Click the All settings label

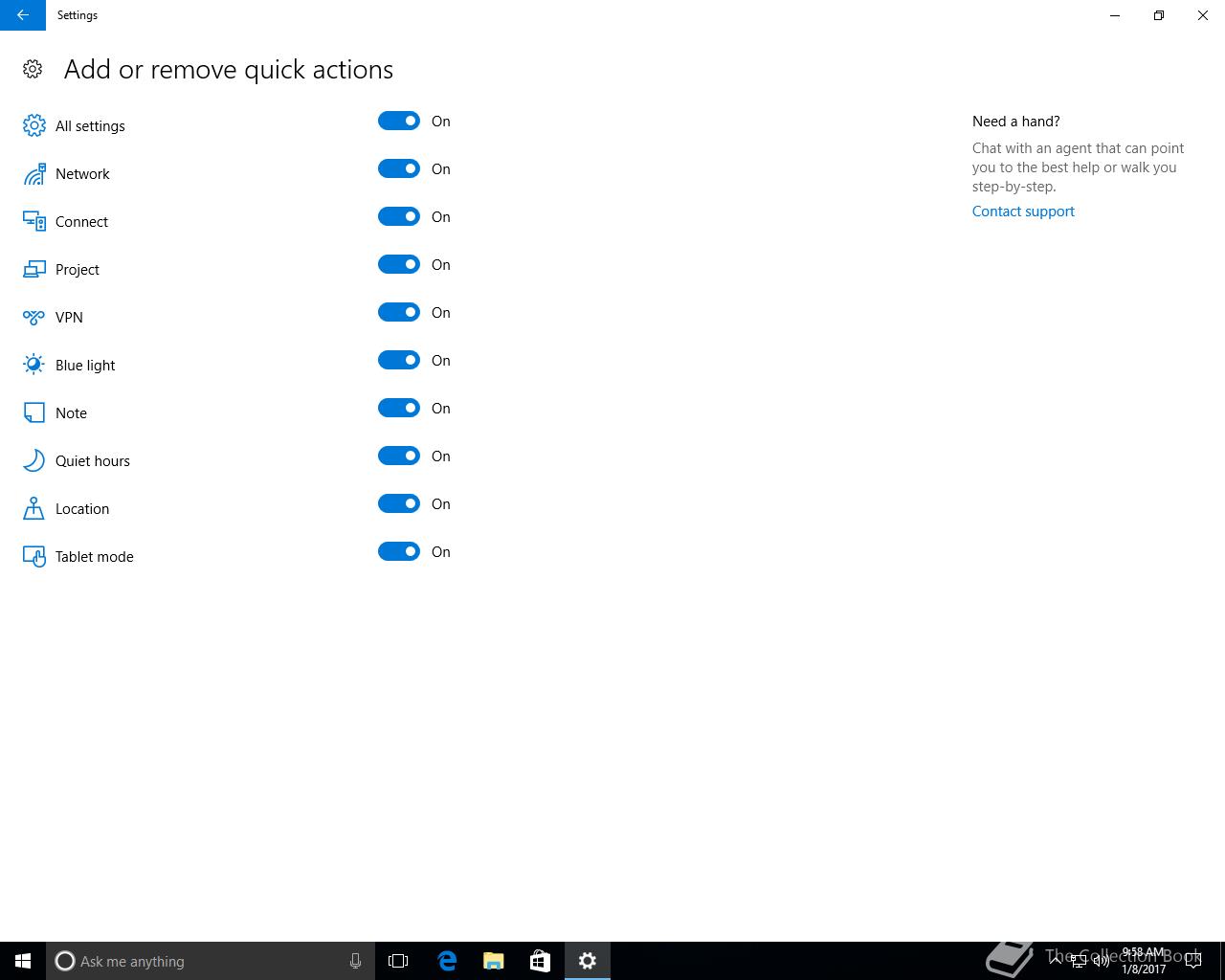(90, 126)
